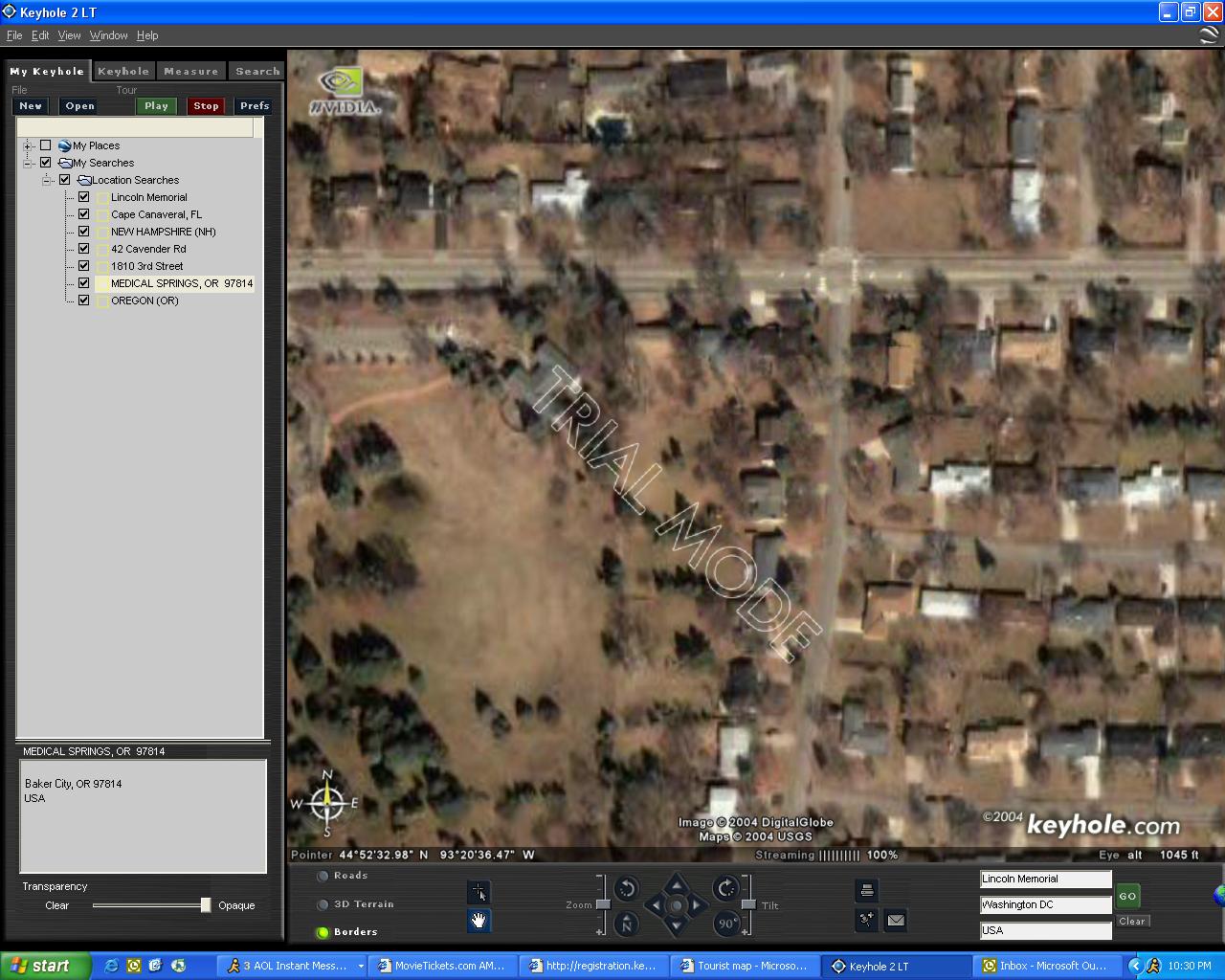Click the Tilt slider handle
1225x980 pixels.
[748, 904]
